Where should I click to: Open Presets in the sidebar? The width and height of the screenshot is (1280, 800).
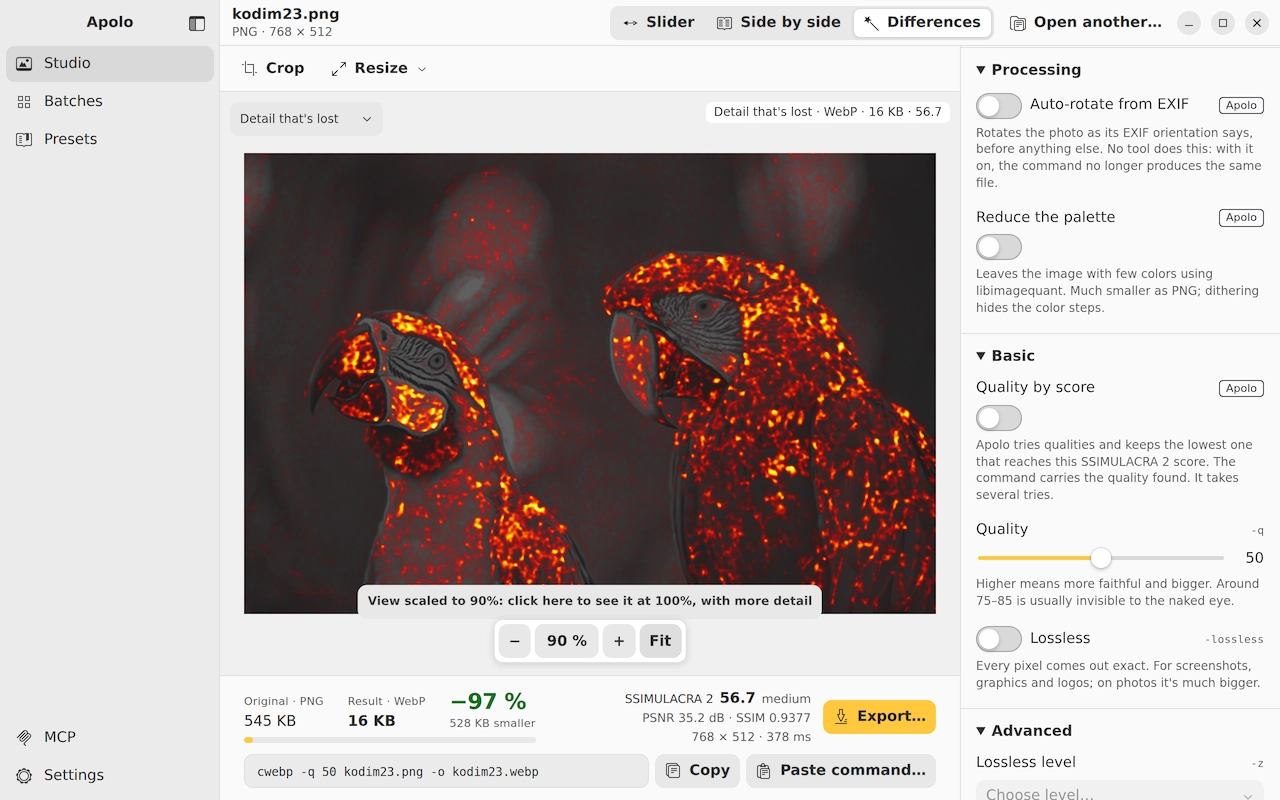[110, 139]
